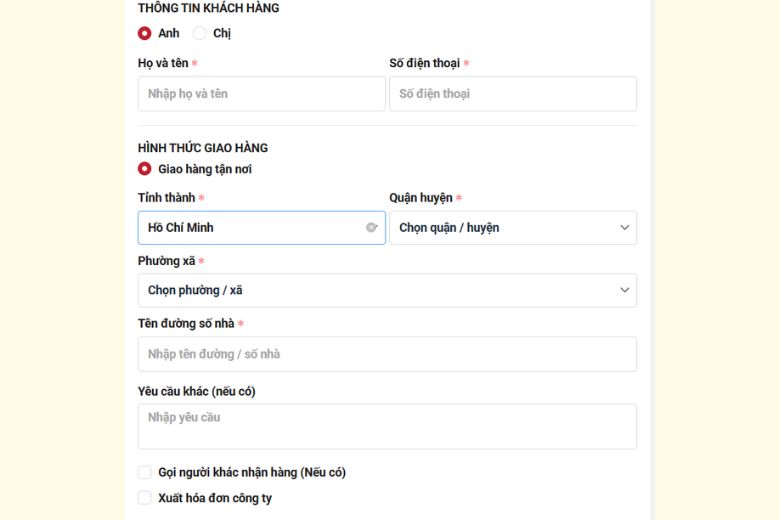Tick the Xuất hóa đơn công ty checkbox

145,498
